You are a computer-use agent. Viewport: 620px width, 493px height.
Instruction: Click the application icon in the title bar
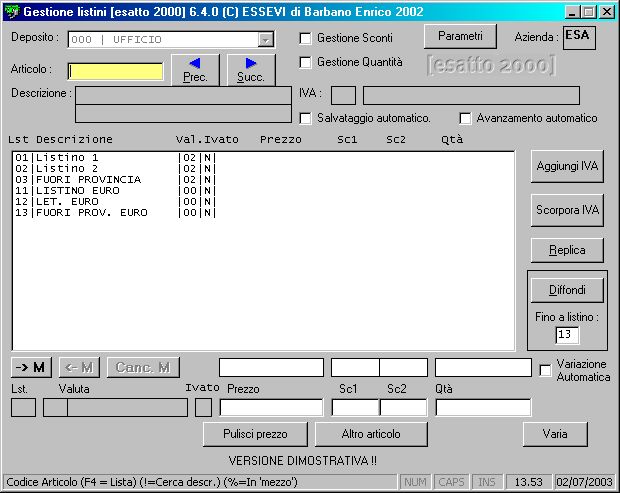tap(12, 12)
